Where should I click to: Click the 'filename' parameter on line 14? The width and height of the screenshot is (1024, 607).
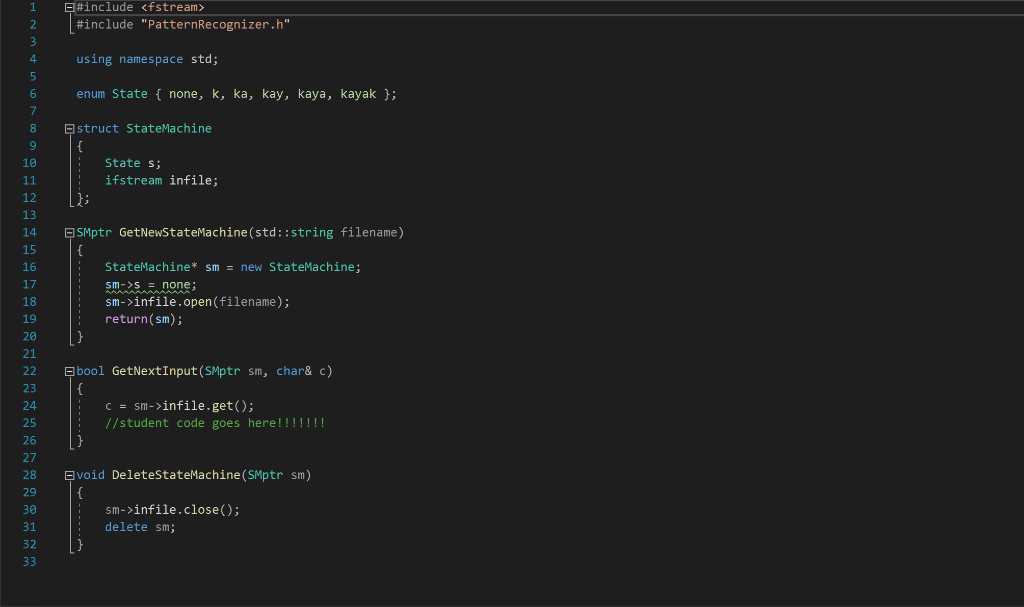(368, 233)
